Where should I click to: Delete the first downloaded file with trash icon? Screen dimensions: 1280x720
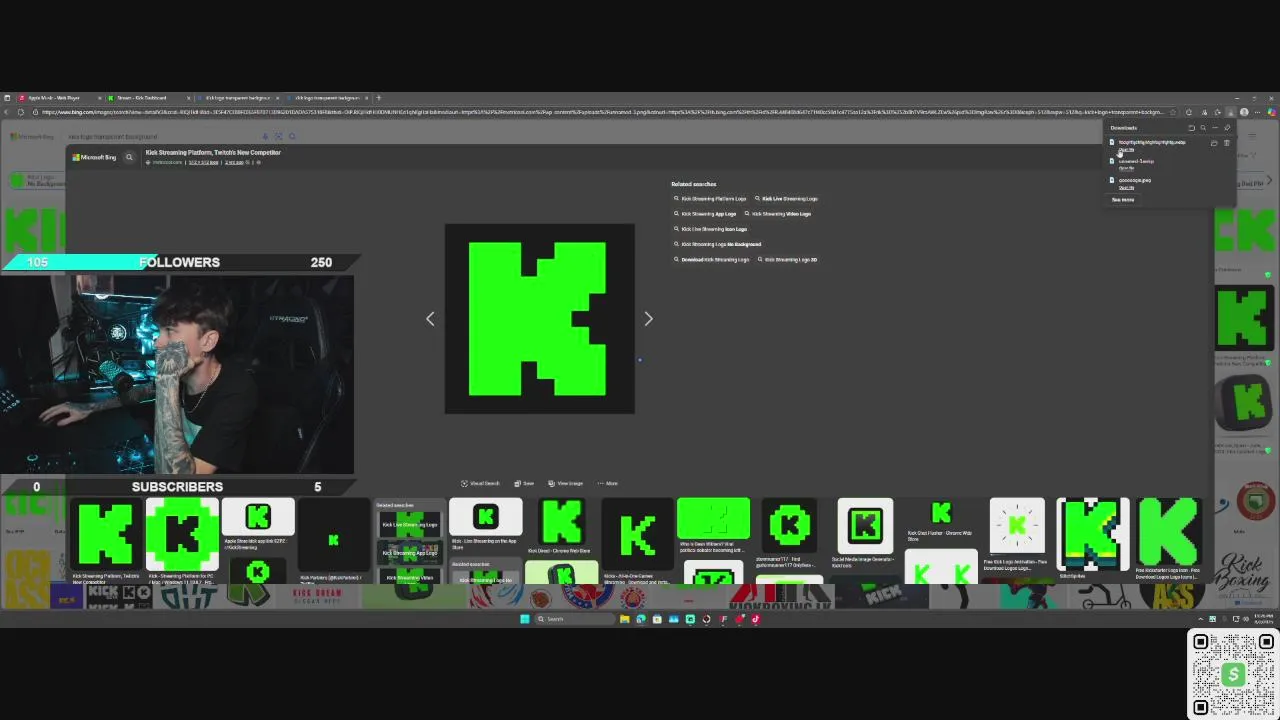1227,143
